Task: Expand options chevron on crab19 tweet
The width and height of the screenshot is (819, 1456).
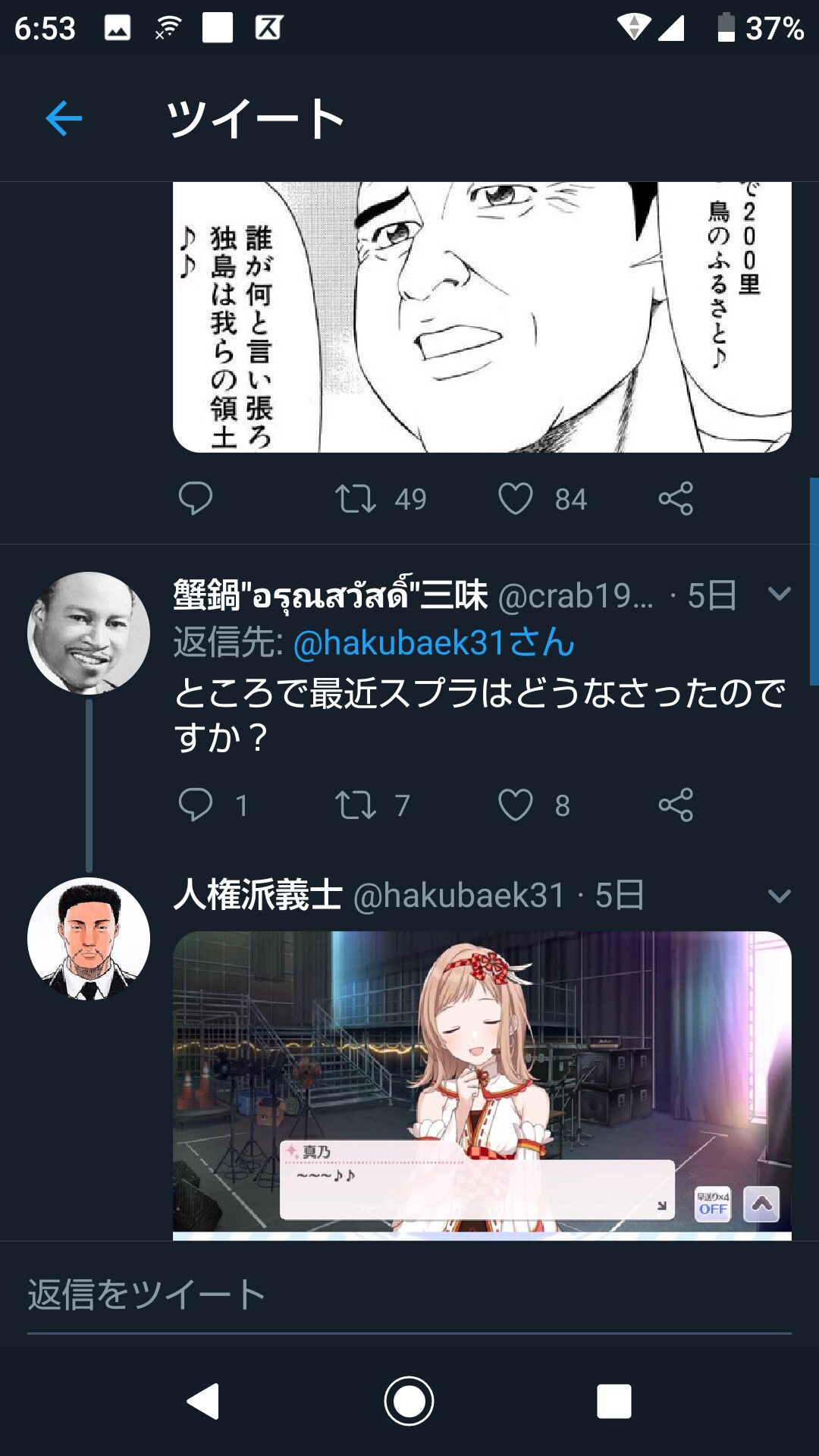Action: click(780, 594)
